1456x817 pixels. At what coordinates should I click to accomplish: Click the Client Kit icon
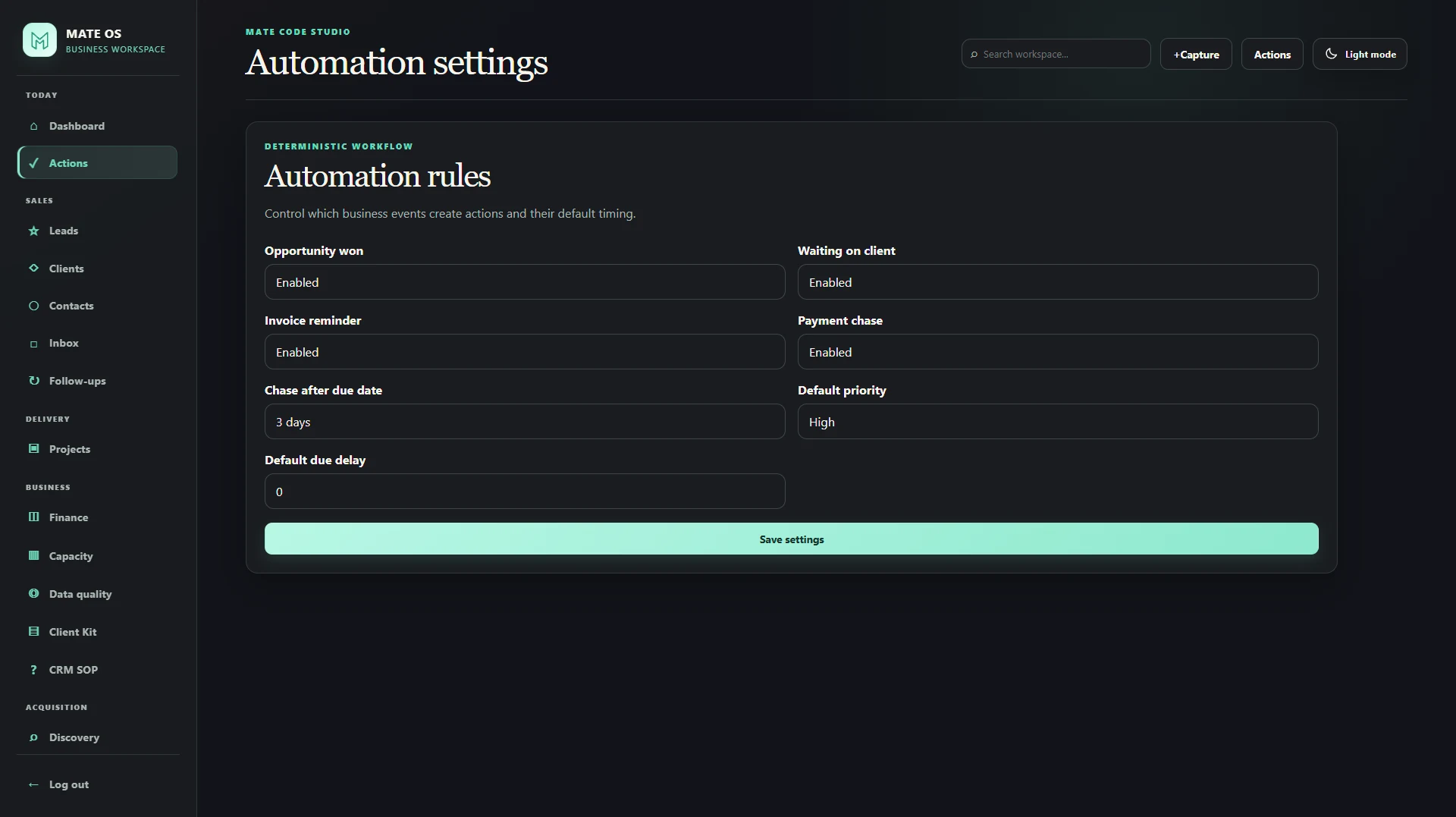[33, 631]
